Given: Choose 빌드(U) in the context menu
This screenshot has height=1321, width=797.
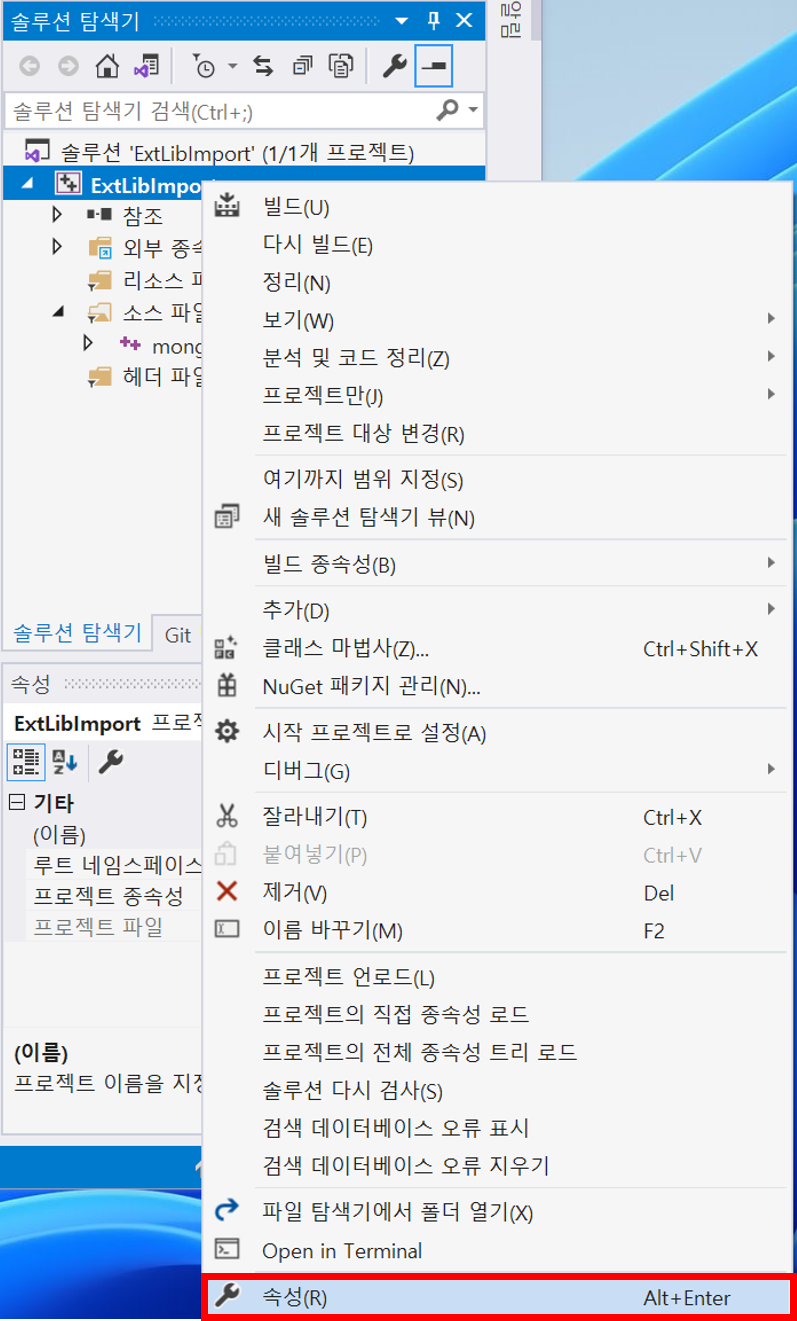Looking at the screenshot, I should tap(494, 207).
